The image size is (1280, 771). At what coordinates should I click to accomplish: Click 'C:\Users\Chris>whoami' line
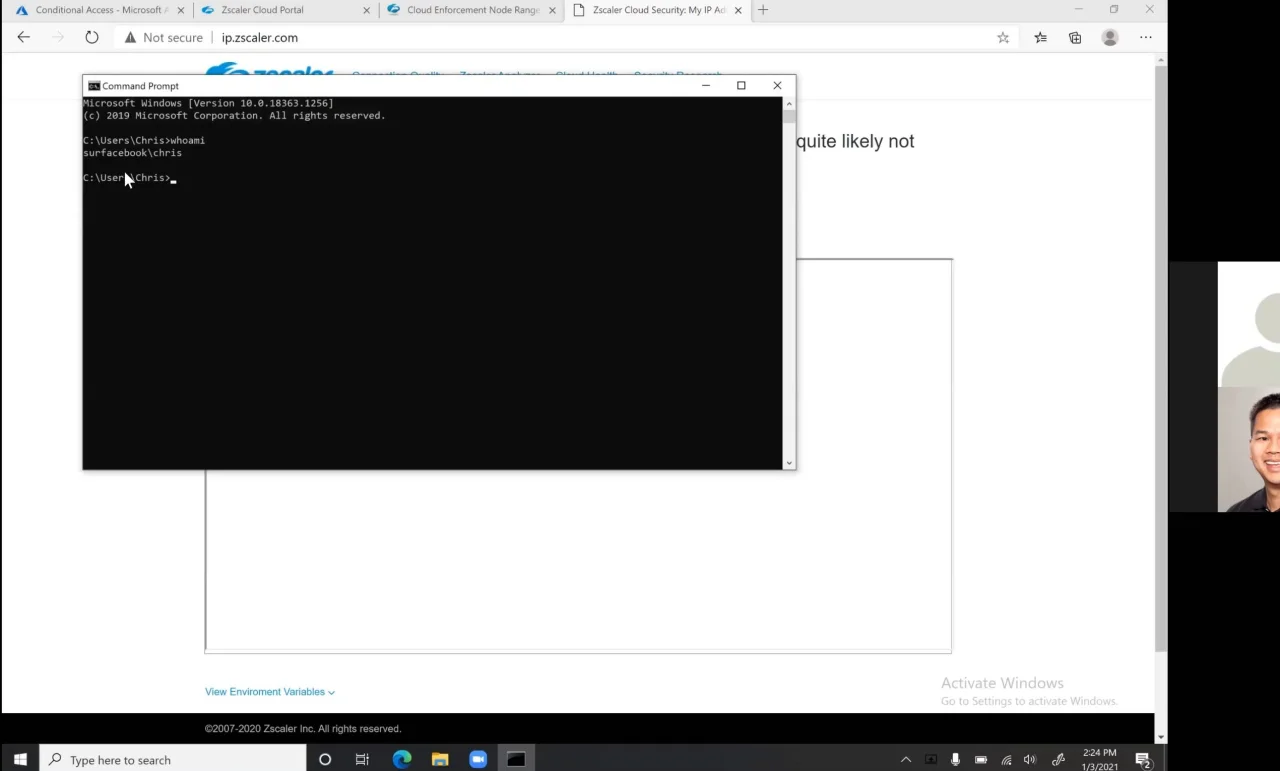click(x=144, y=141)
